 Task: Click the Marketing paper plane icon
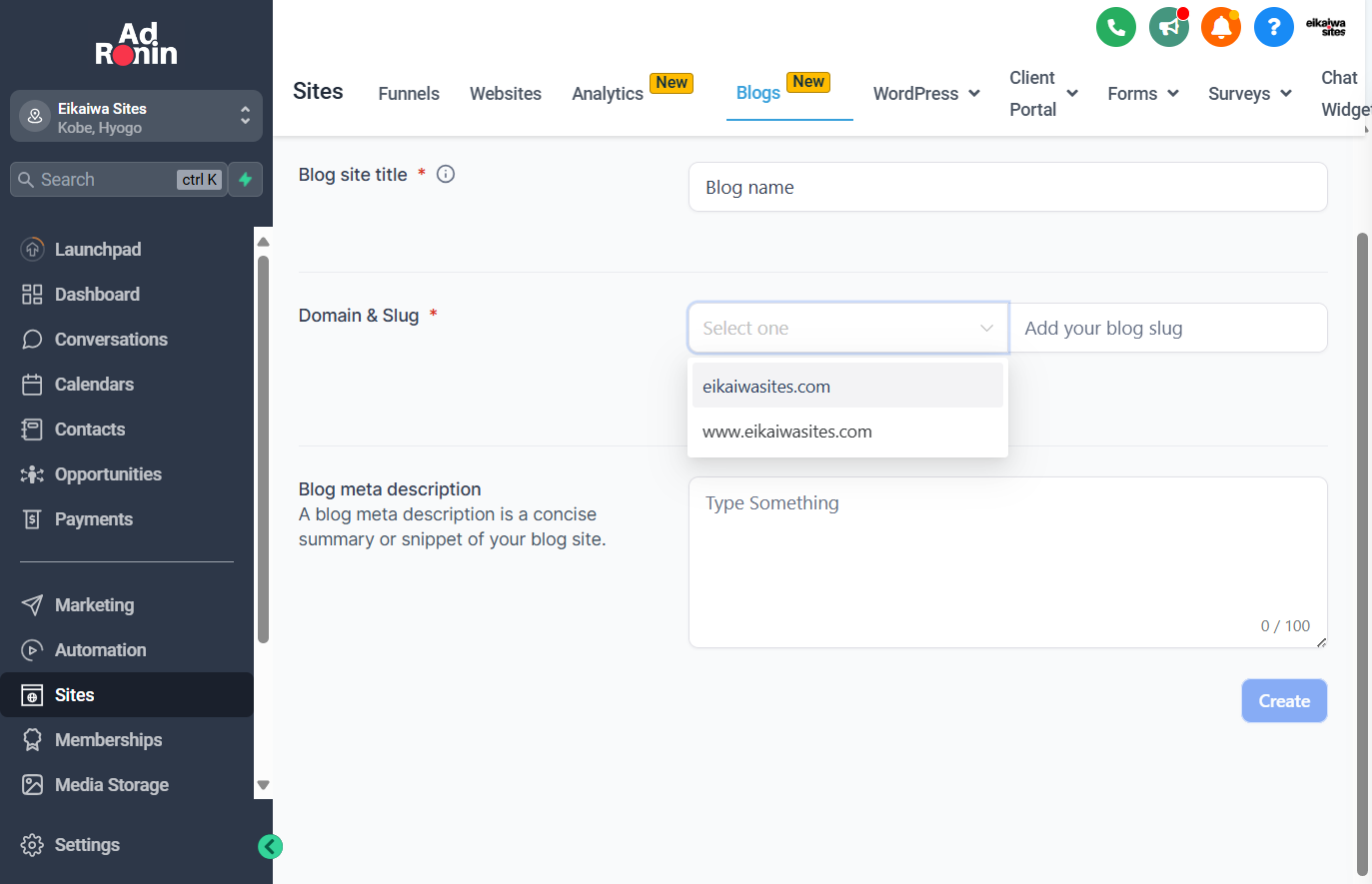(32, 605)
